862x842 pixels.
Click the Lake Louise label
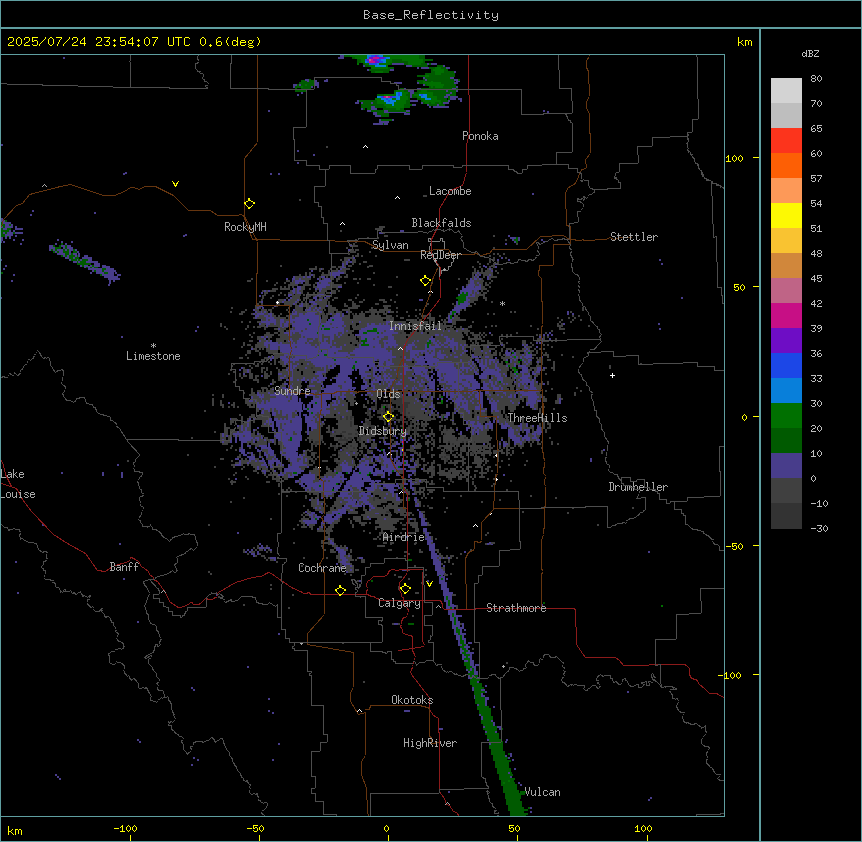click(18, 484)
